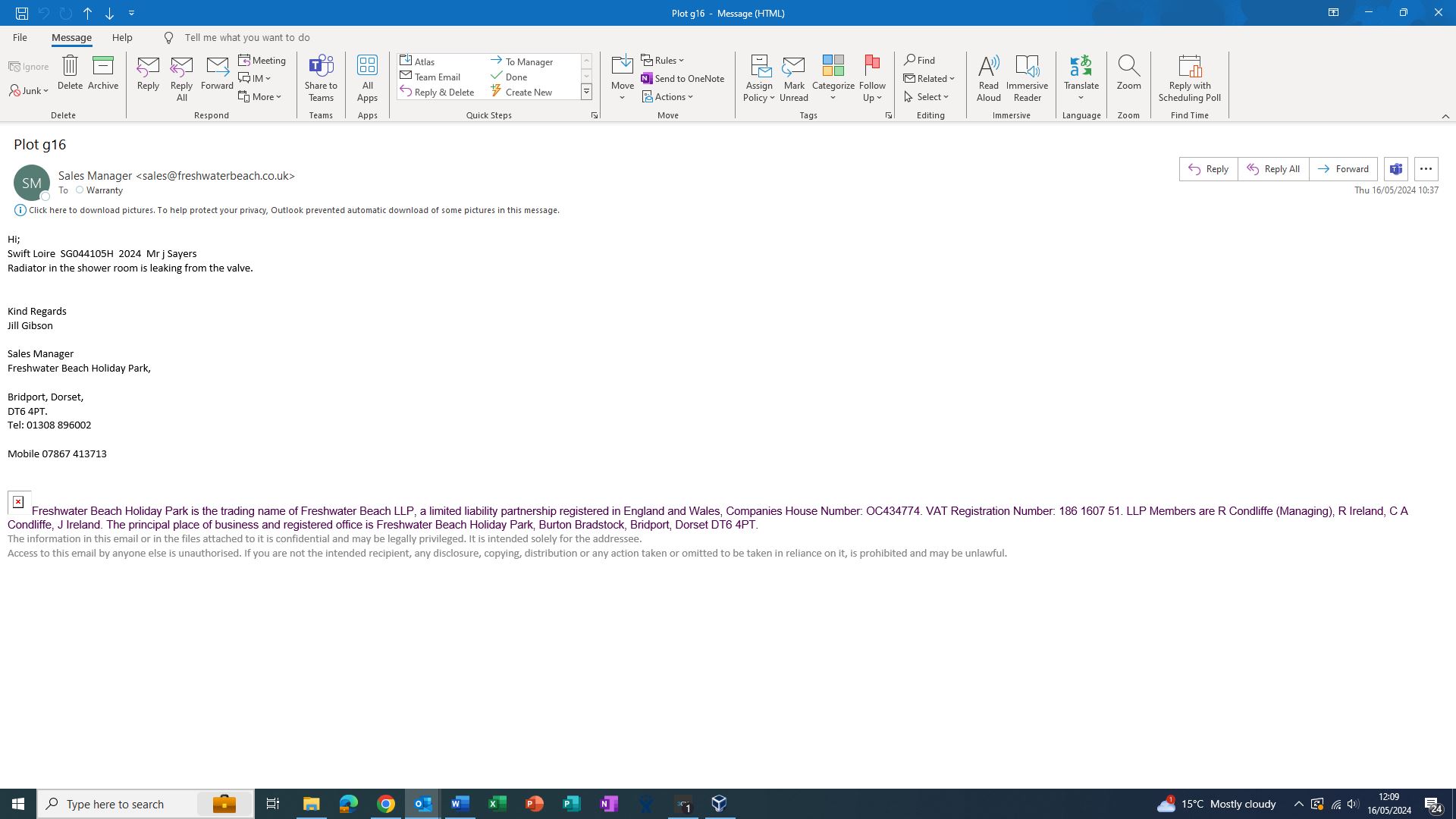Open the Rules dropdown menu
Screen dimensions: 1456x819
(x=663, y=60)
